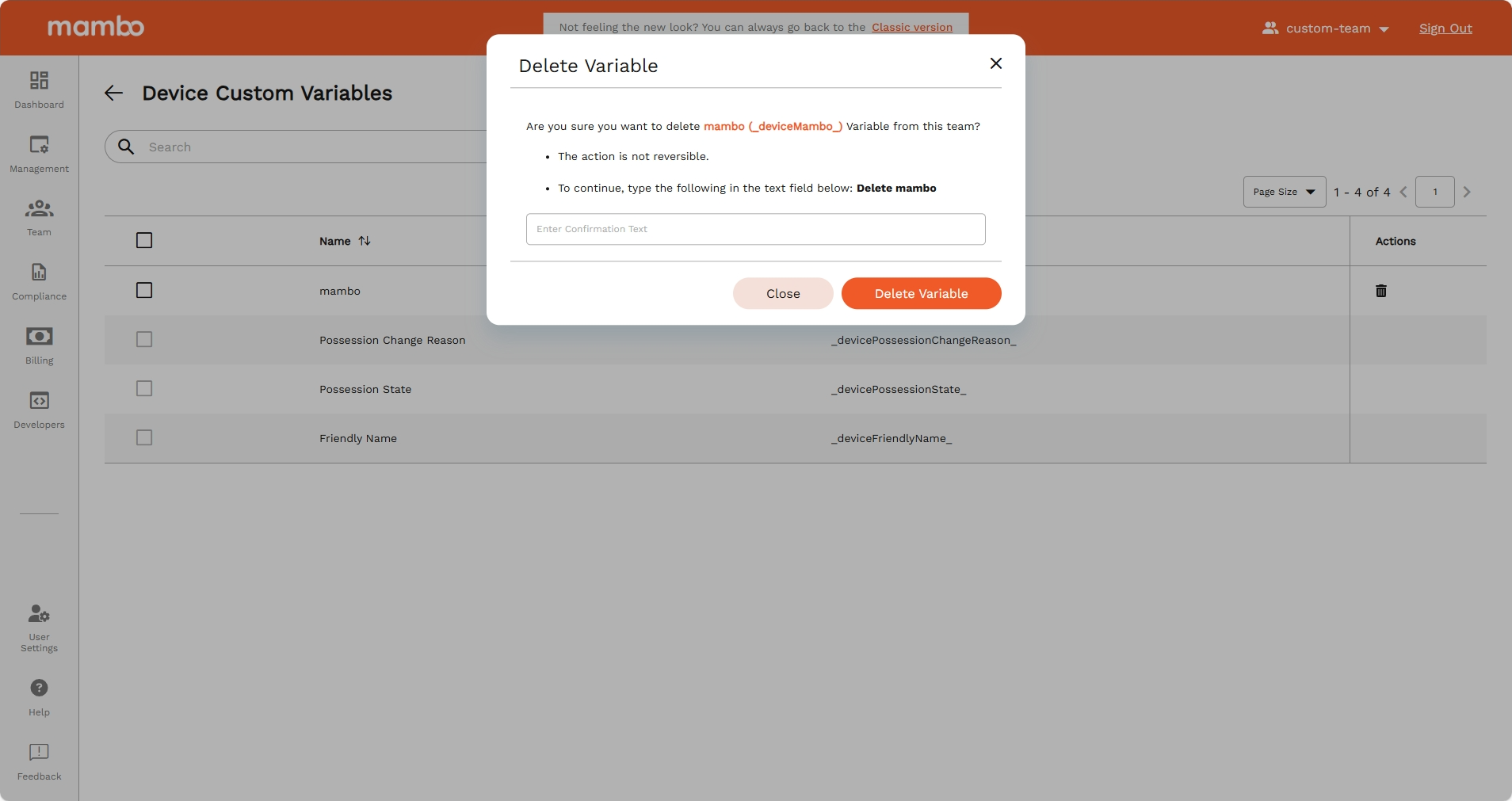Check the checkbox for Possession Change Reason row
Image resolution: width=1512 pixels, height=801 pixels.
tap(143, 339)
